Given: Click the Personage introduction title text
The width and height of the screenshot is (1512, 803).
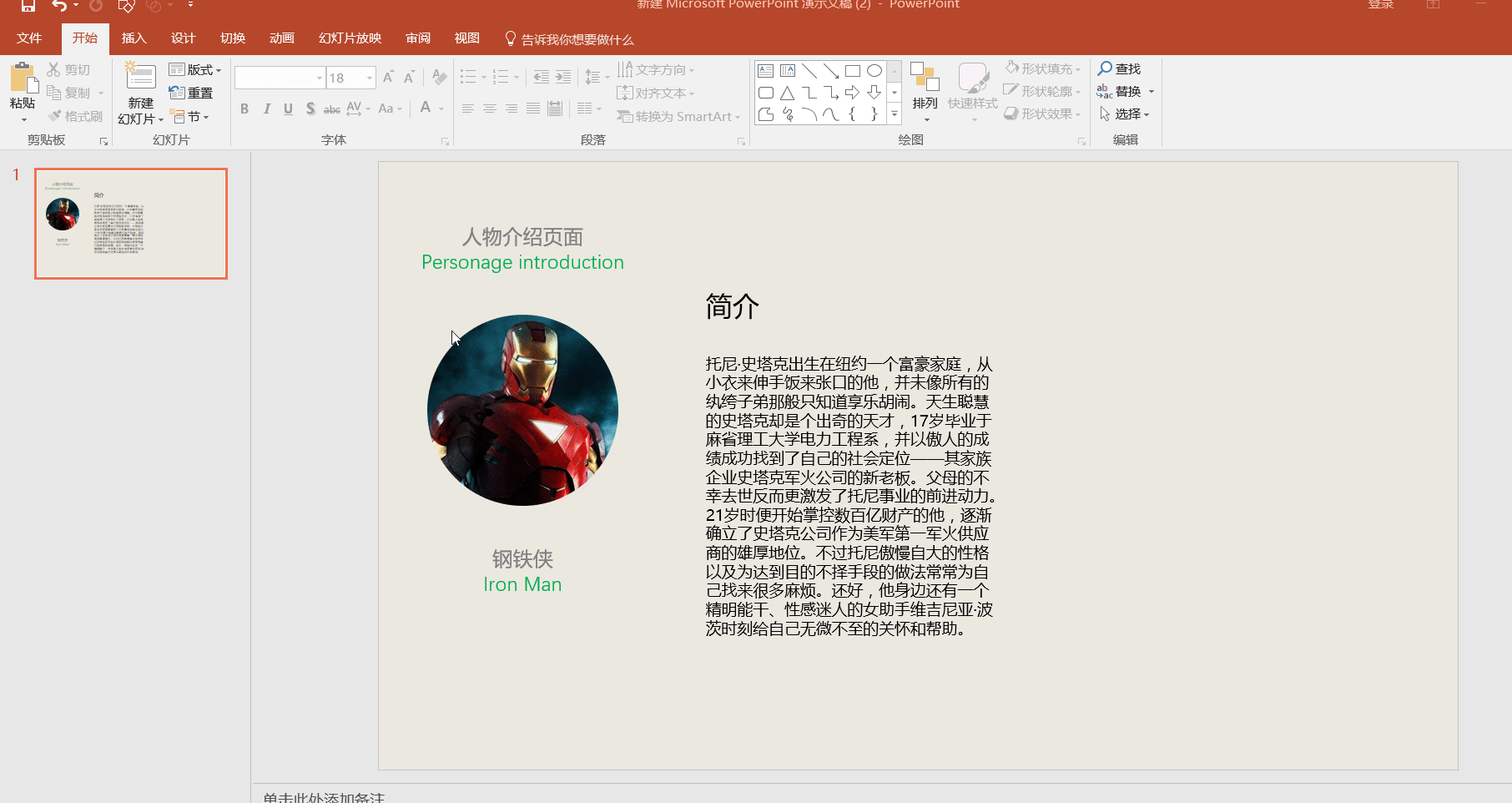Looking at the screenshot, I should click(x=522, y=262).
